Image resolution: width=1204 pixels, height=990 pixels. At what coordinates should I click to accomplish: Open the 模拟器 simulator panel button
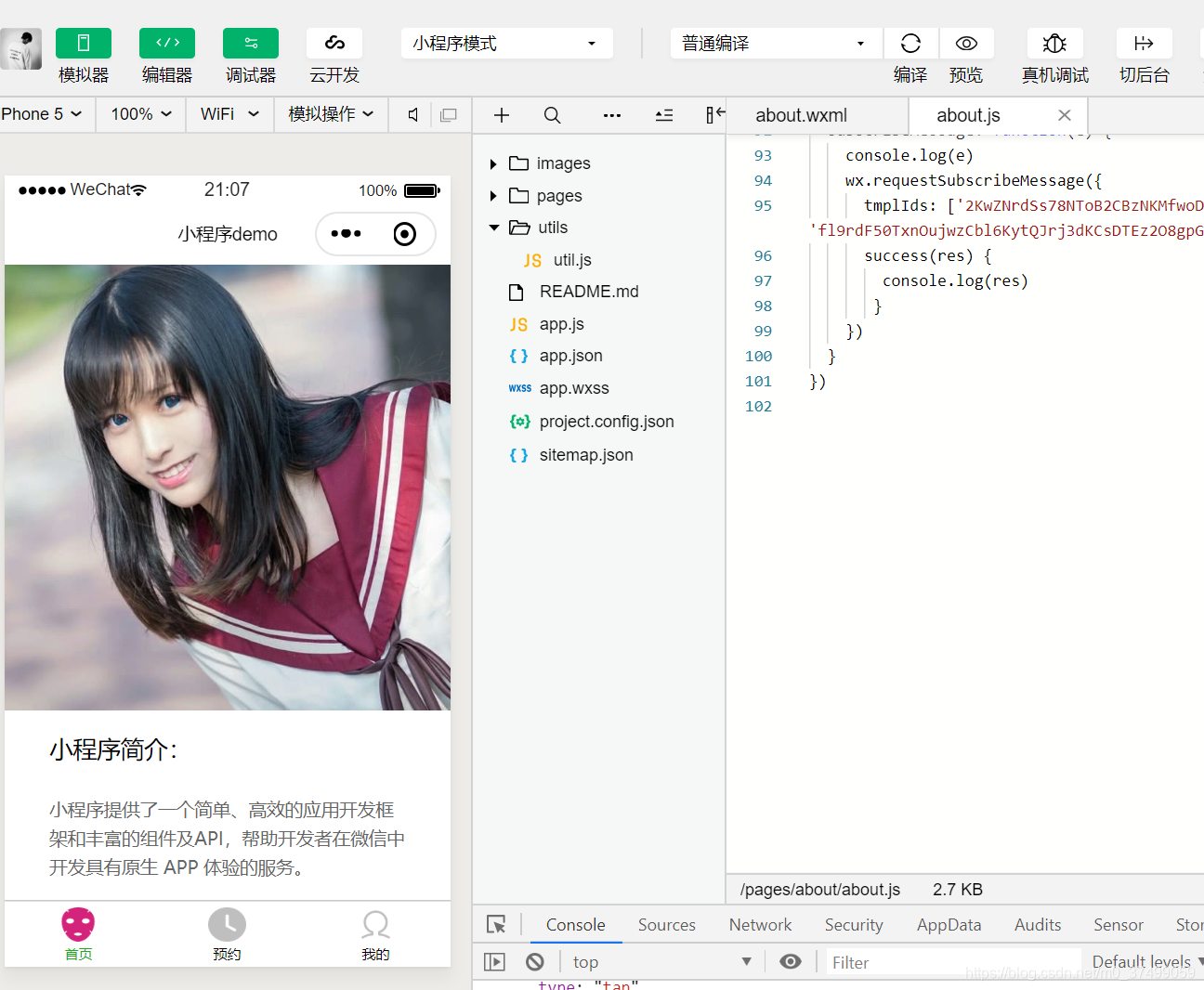[83, 43]
